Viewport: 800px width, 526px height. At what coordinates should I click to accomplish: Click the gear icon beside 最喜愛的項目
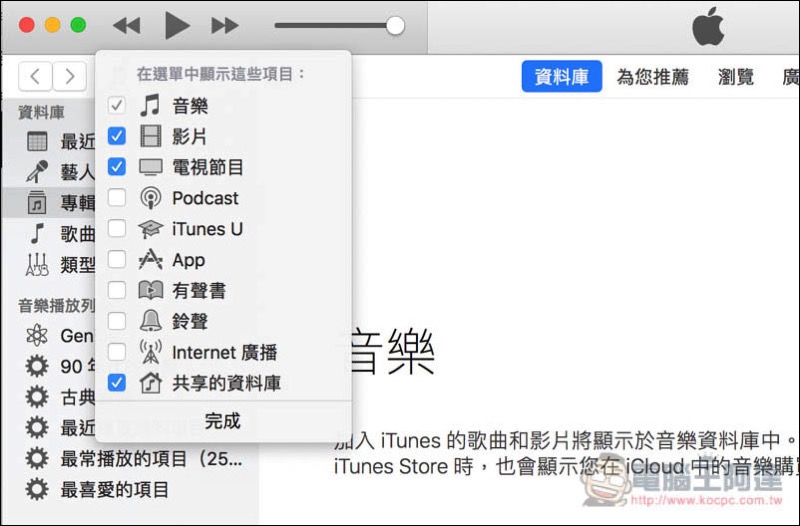[37, 490]
